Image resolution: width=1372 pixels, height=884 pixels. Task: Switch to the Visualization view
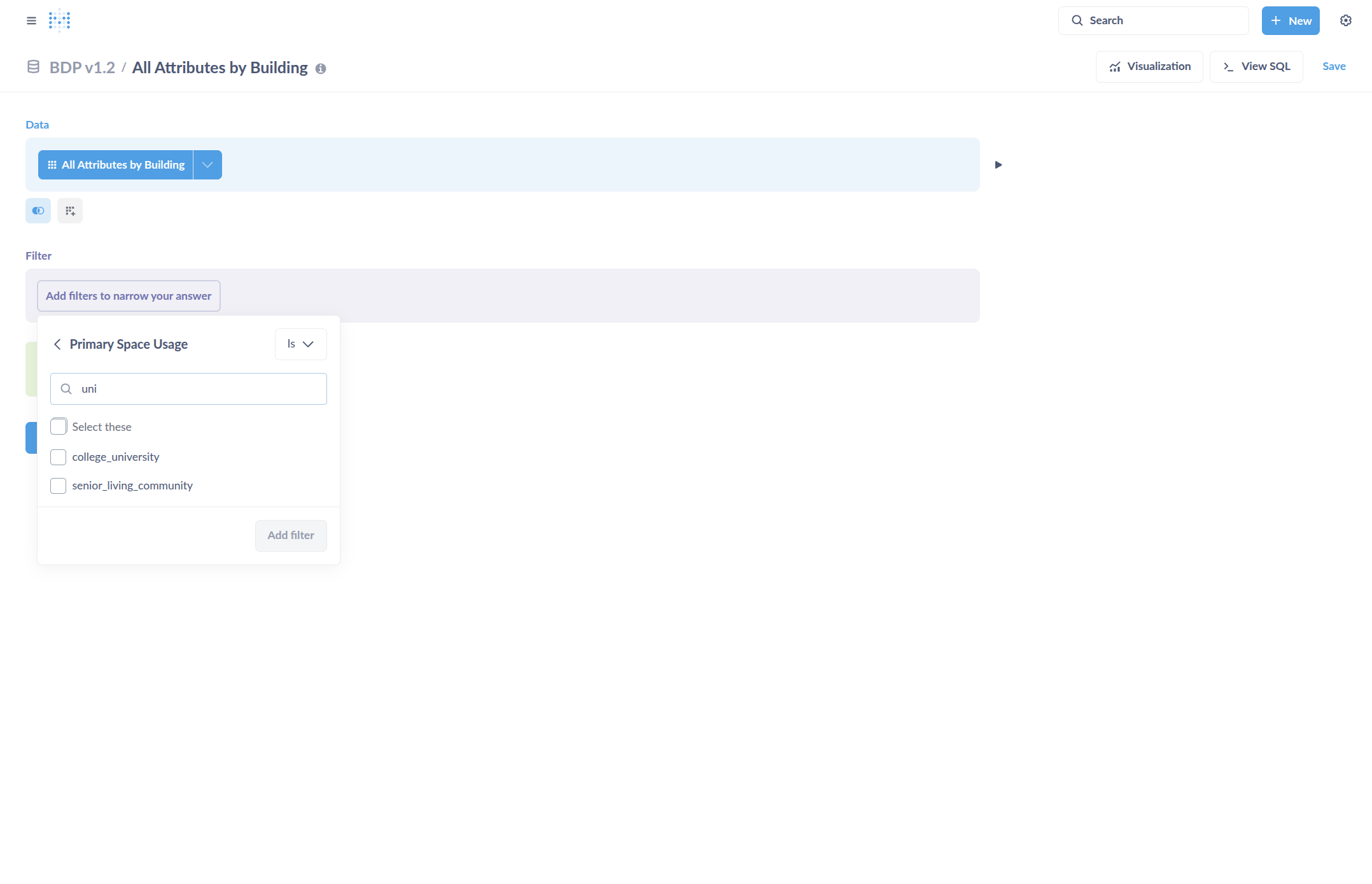(x=1149, y=67)
